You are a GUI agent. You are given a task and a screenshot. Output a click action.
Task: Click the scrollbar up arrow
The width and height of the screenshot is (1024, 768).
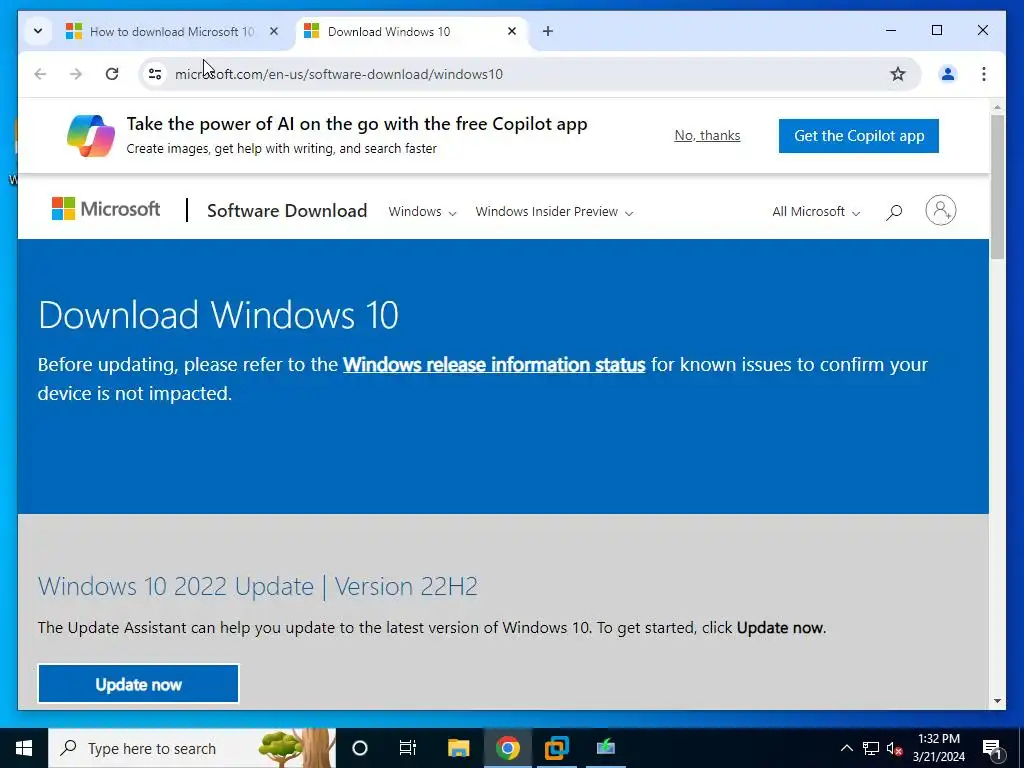(x=997, y=106)
